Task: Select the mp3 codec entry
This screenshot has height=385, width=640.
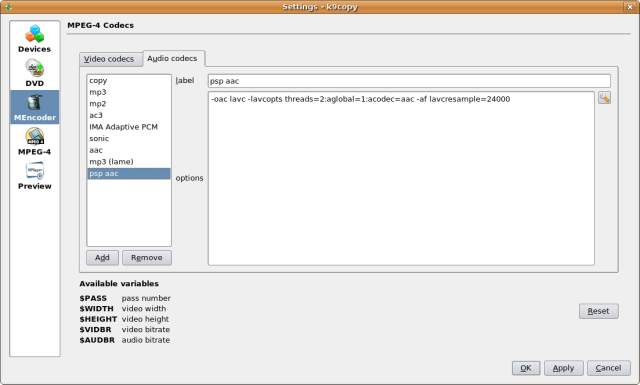Action: [129, 92]
